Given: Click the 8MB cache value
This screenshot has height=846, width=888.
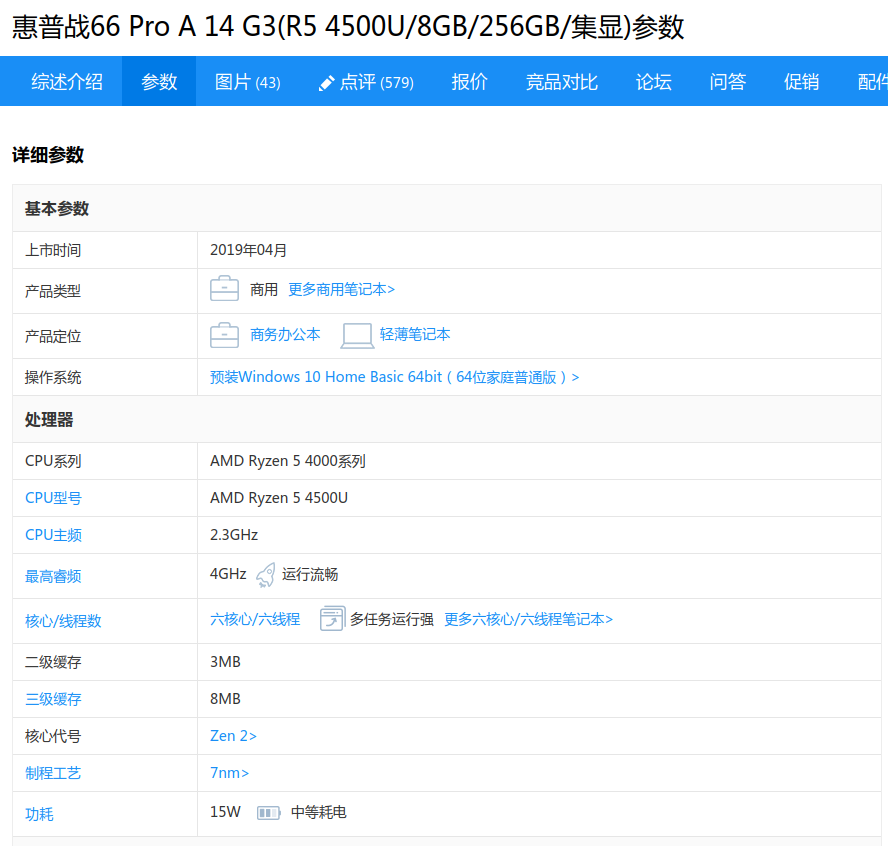Looking at the screenshot, I should (x=225, y=698).
